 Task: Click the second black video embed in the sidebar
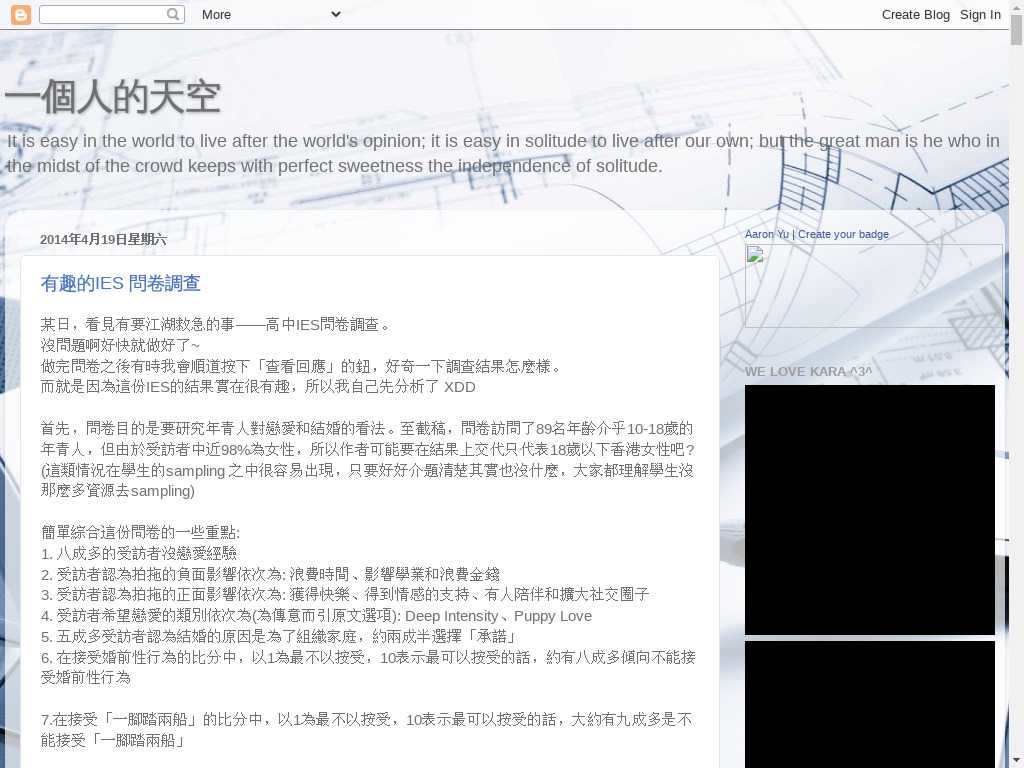pos(869,704)
